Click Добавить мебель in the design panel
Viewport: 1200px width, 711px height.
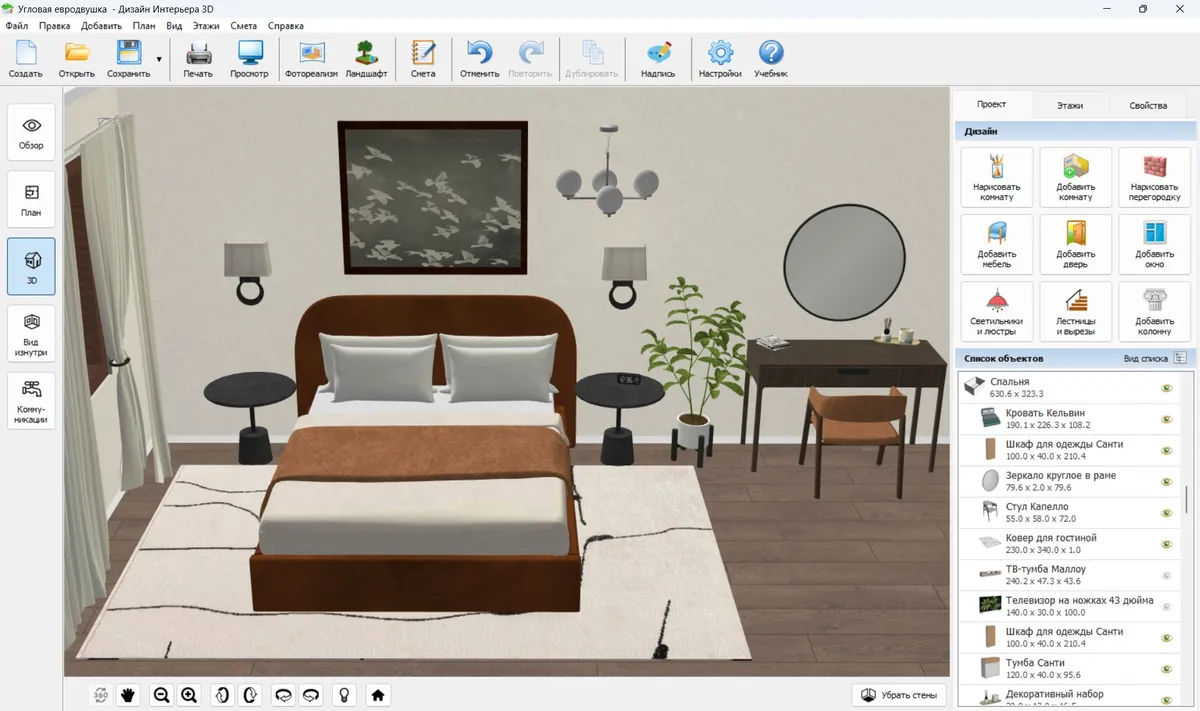pyautogui.click(x=996, y=244)
